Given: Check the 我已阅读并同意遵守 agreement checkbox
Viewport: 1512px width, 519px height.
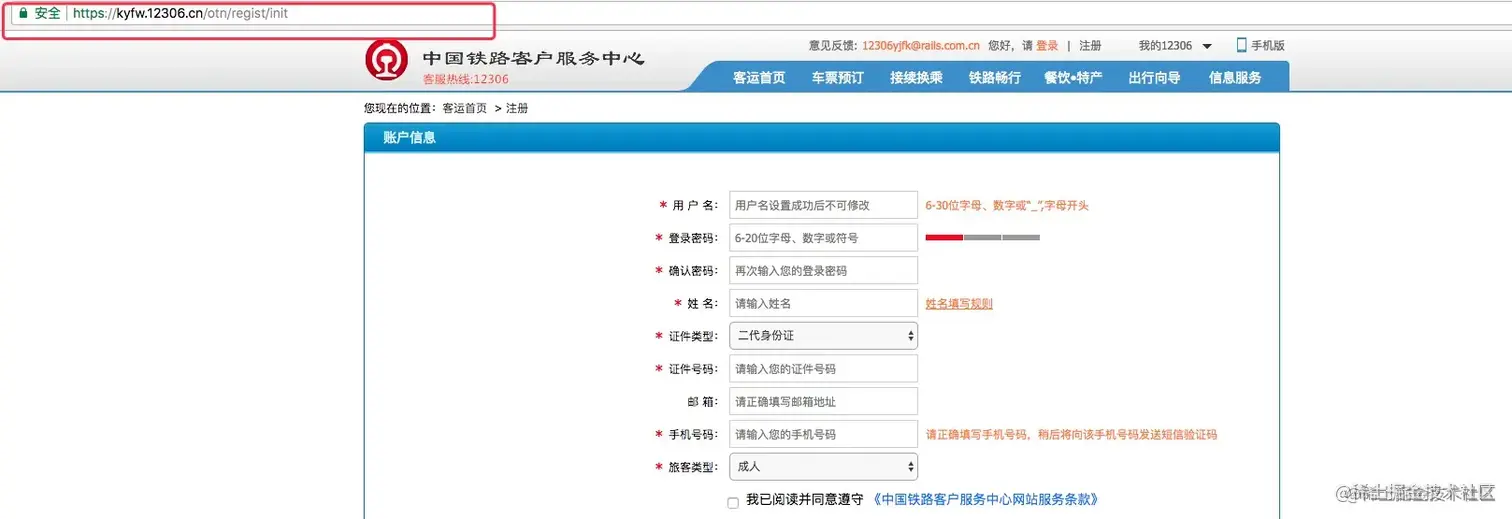Looking at the screenshot, I should click(x=733, y=502).
